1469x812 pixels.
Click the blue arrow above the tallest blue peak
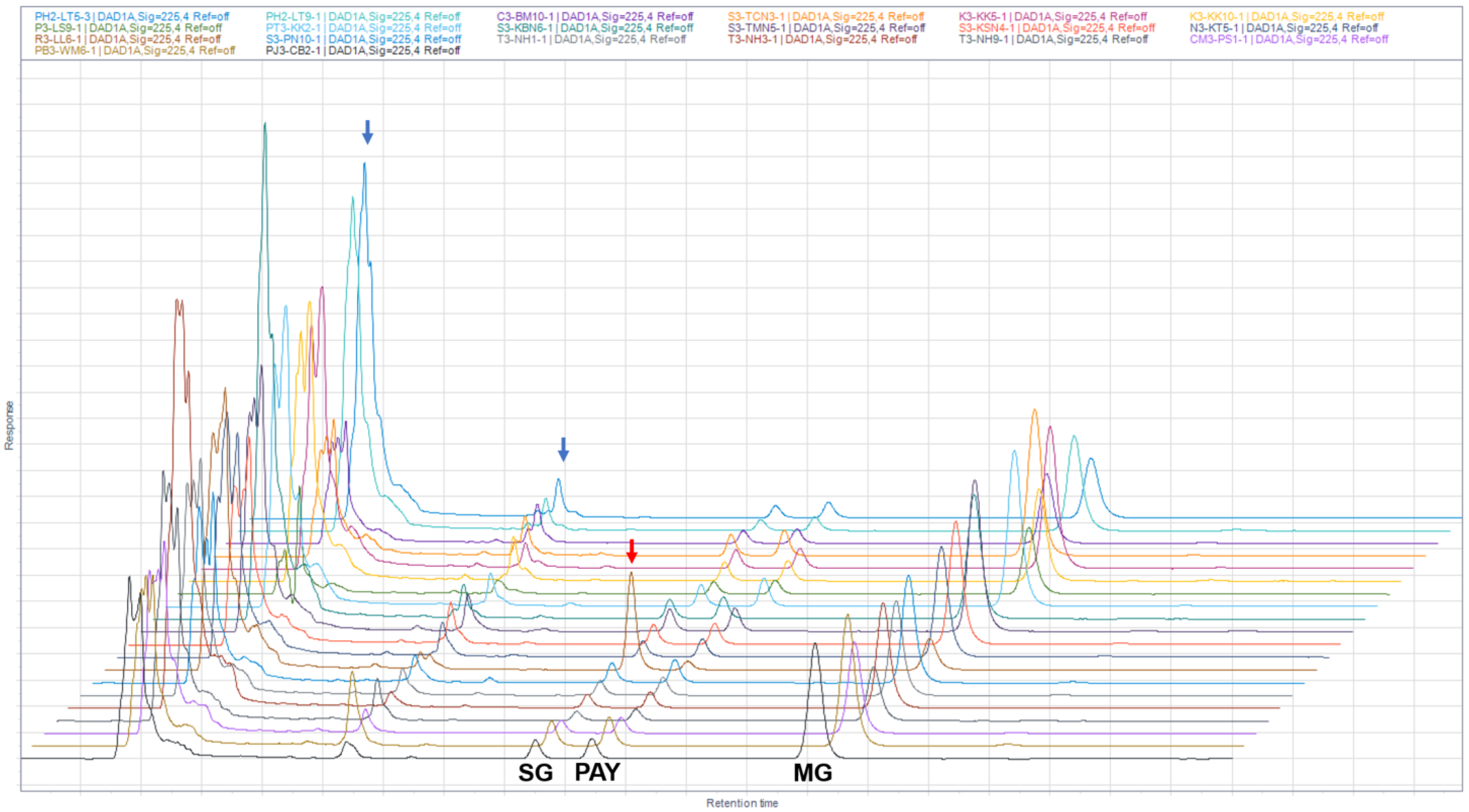coord(367,132)
